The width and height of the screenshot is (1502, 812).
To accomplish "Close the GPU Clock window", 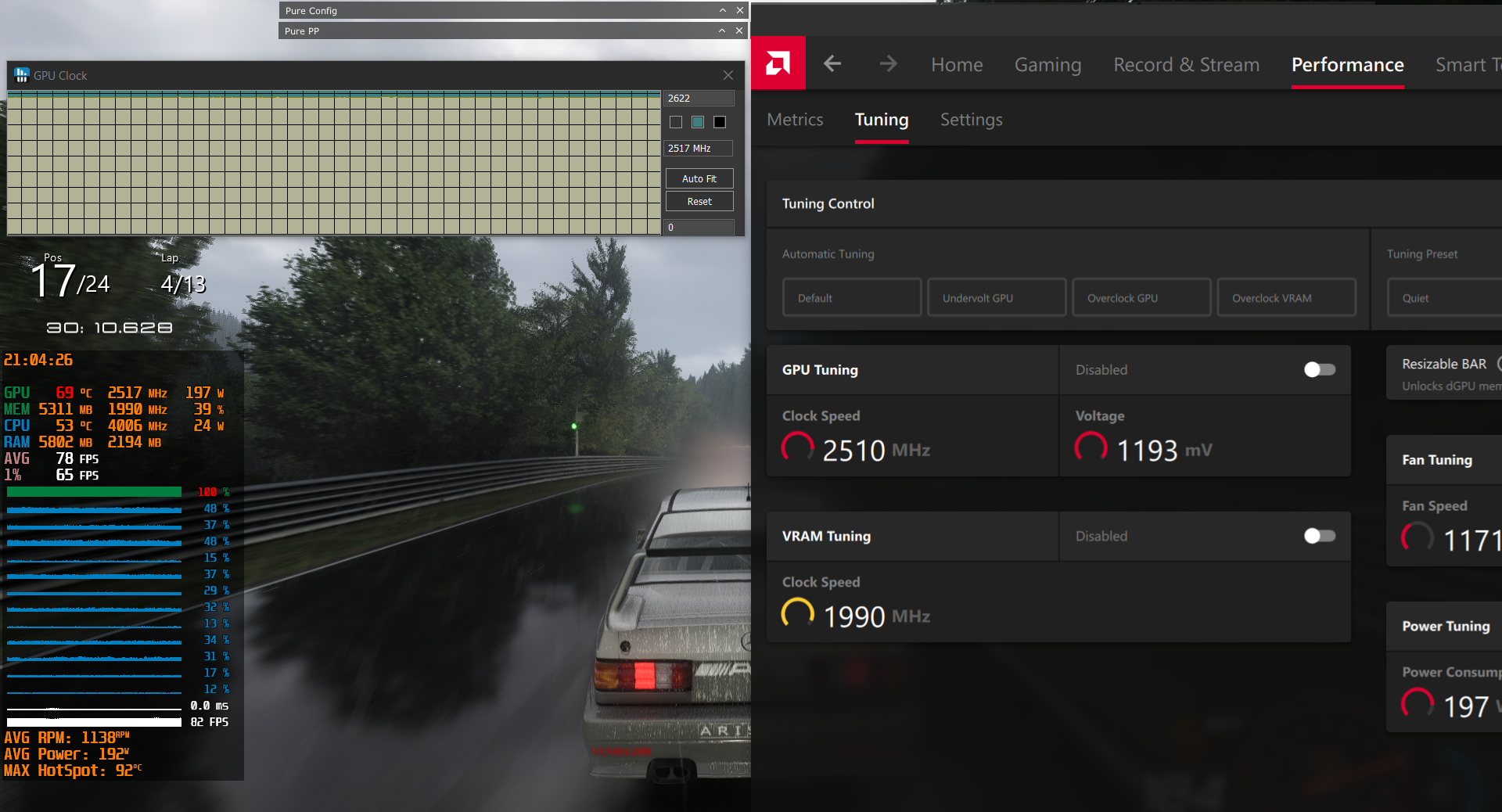I will click(728, 75).
